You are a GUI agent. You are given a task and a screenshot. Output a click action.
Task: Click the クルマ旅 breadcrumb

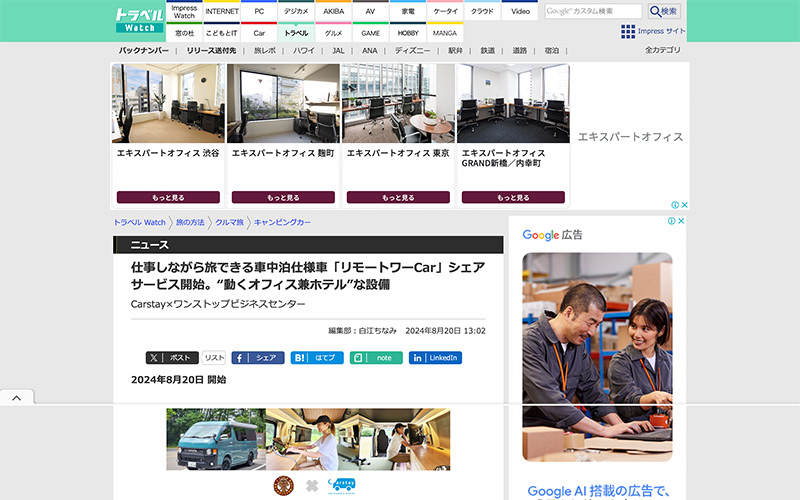click(x=229, y=222)
